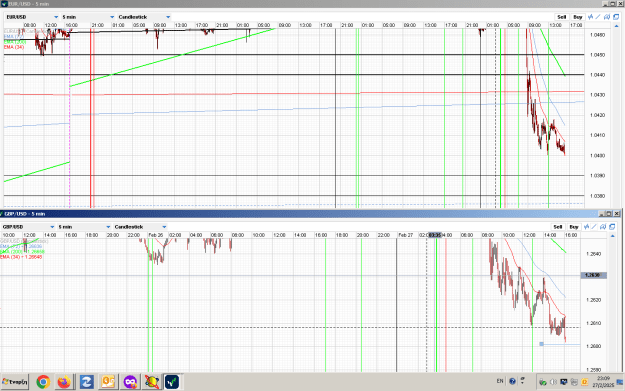Open Candlestick chart type dropdown in GBP/USD chart
Image resolution: width=625 pixels, height=391 pixels.
tap(140, 227)
